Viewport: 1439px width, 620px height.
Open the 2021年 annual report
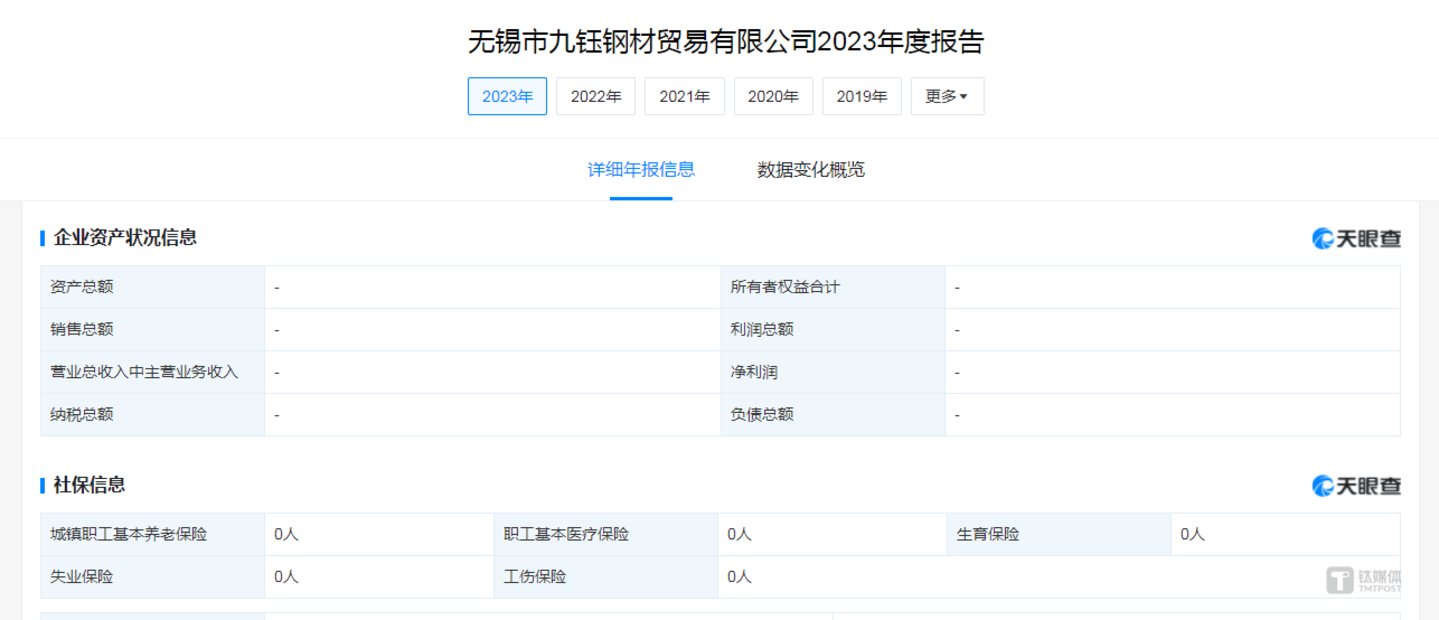tap(684, 97)
